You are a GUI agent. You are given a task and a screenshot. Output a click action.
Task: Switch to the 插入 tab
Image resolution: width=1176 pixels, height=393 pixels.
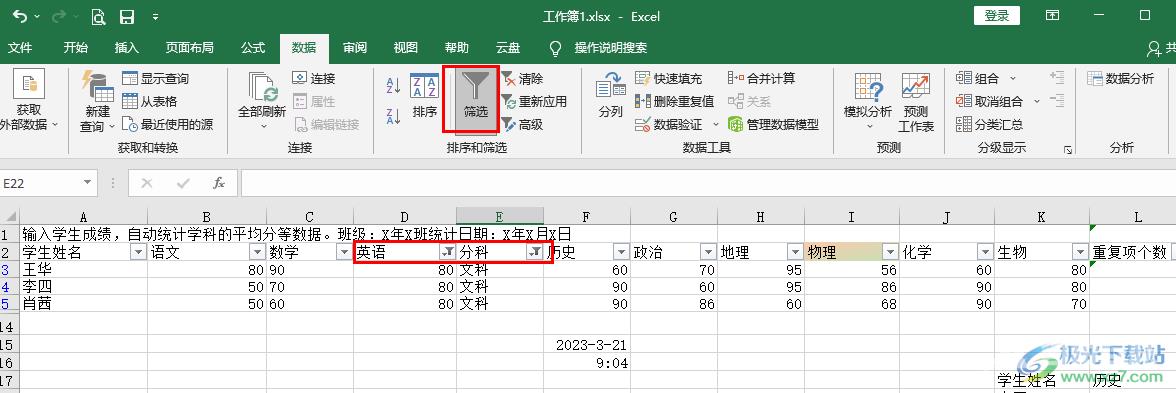(x=127, y=48)
